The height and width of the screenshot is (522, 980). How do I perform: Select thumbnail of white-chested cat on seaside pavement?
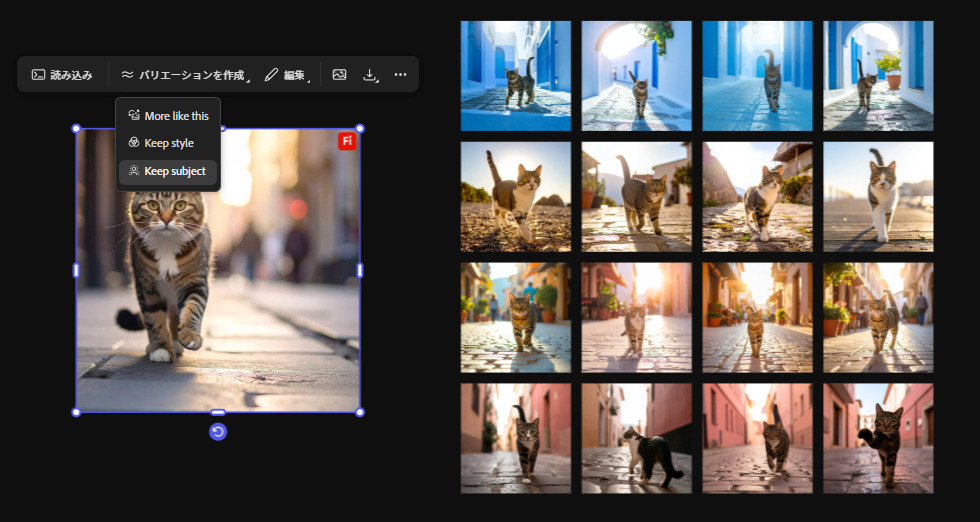click(878, 197)
